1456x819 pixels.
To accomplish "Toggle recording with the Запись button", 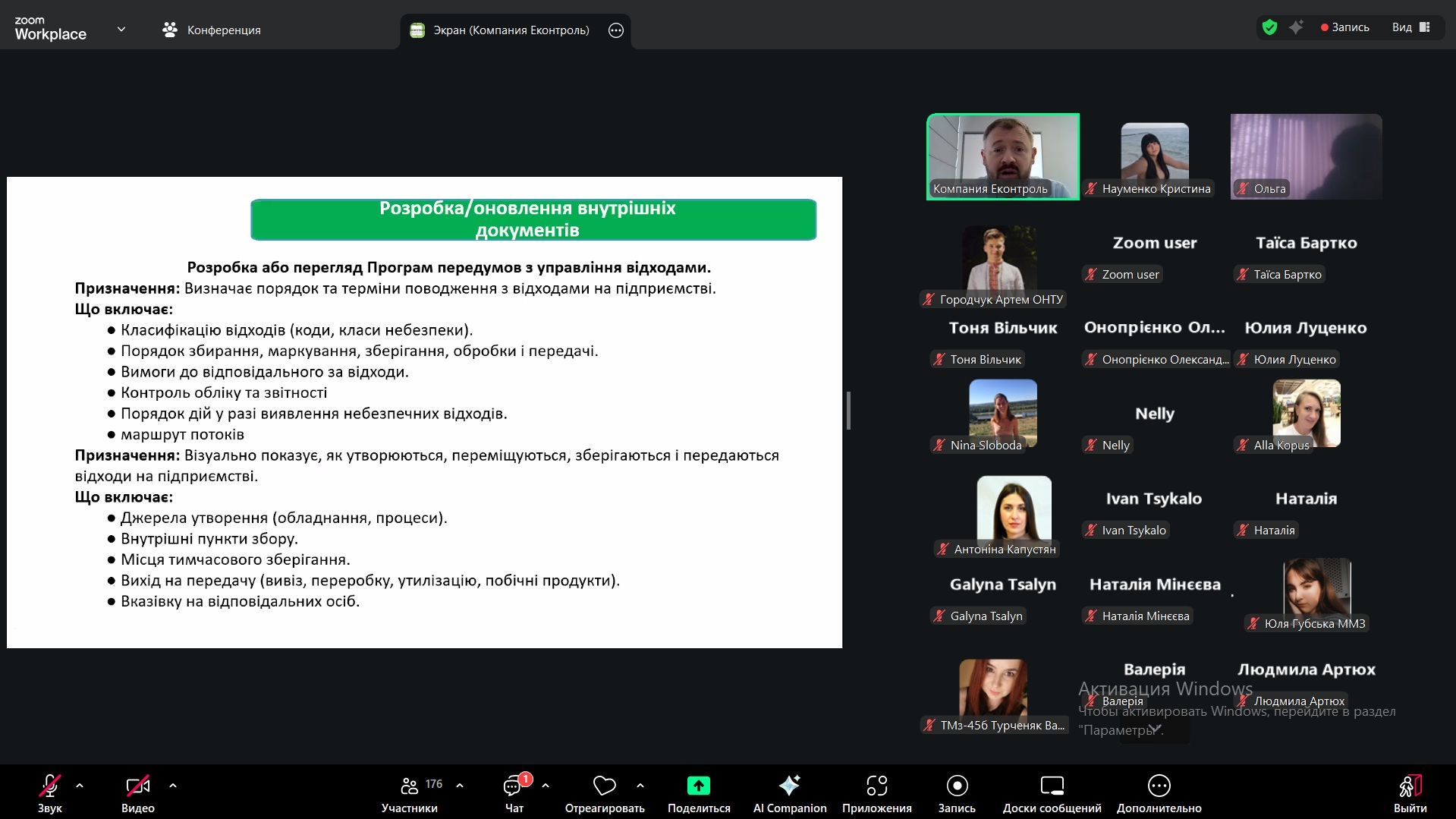I will (957, 793).
